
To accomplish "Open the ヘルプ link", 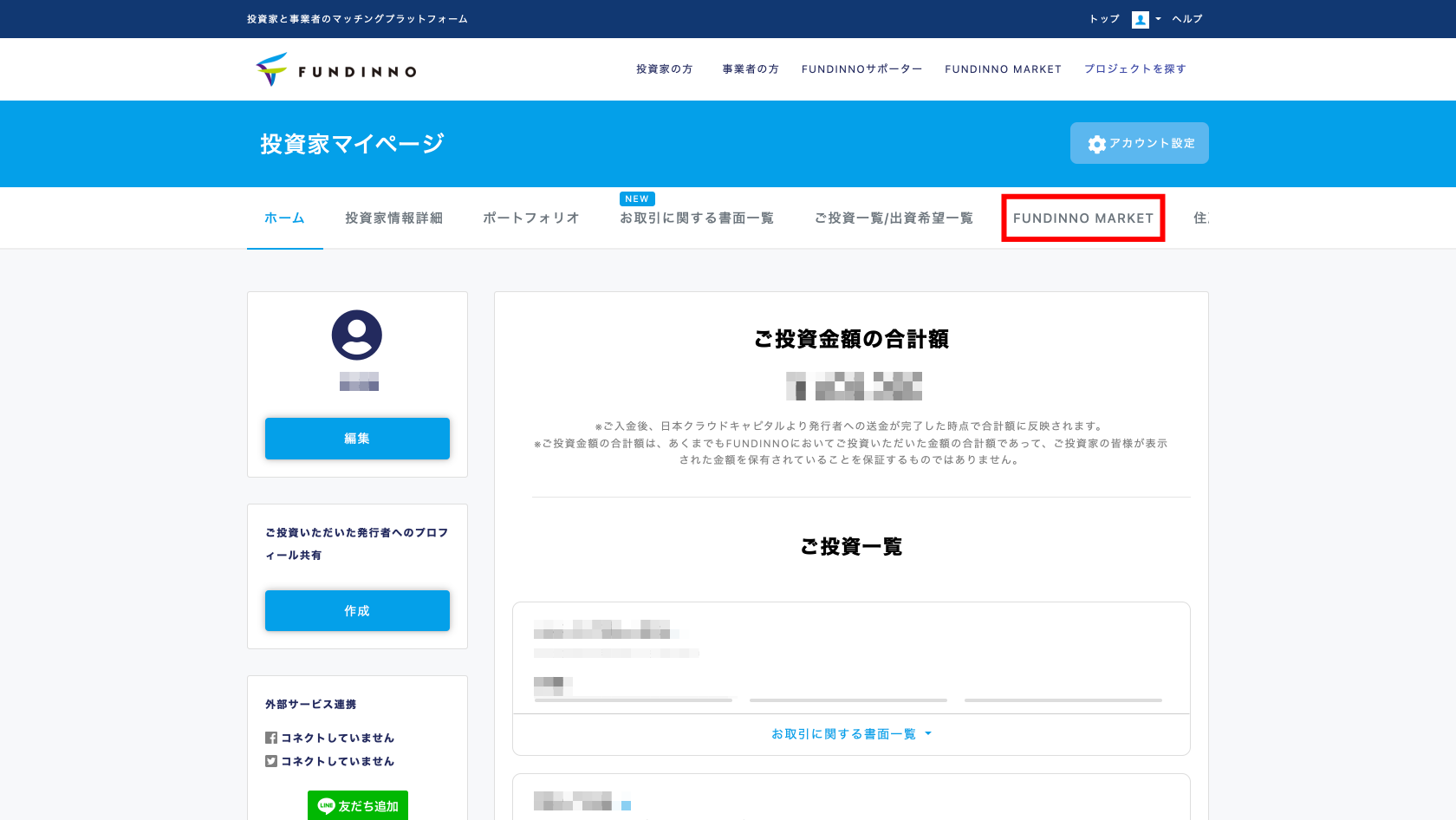I will pyautogui.click(x=1186, y=18).
